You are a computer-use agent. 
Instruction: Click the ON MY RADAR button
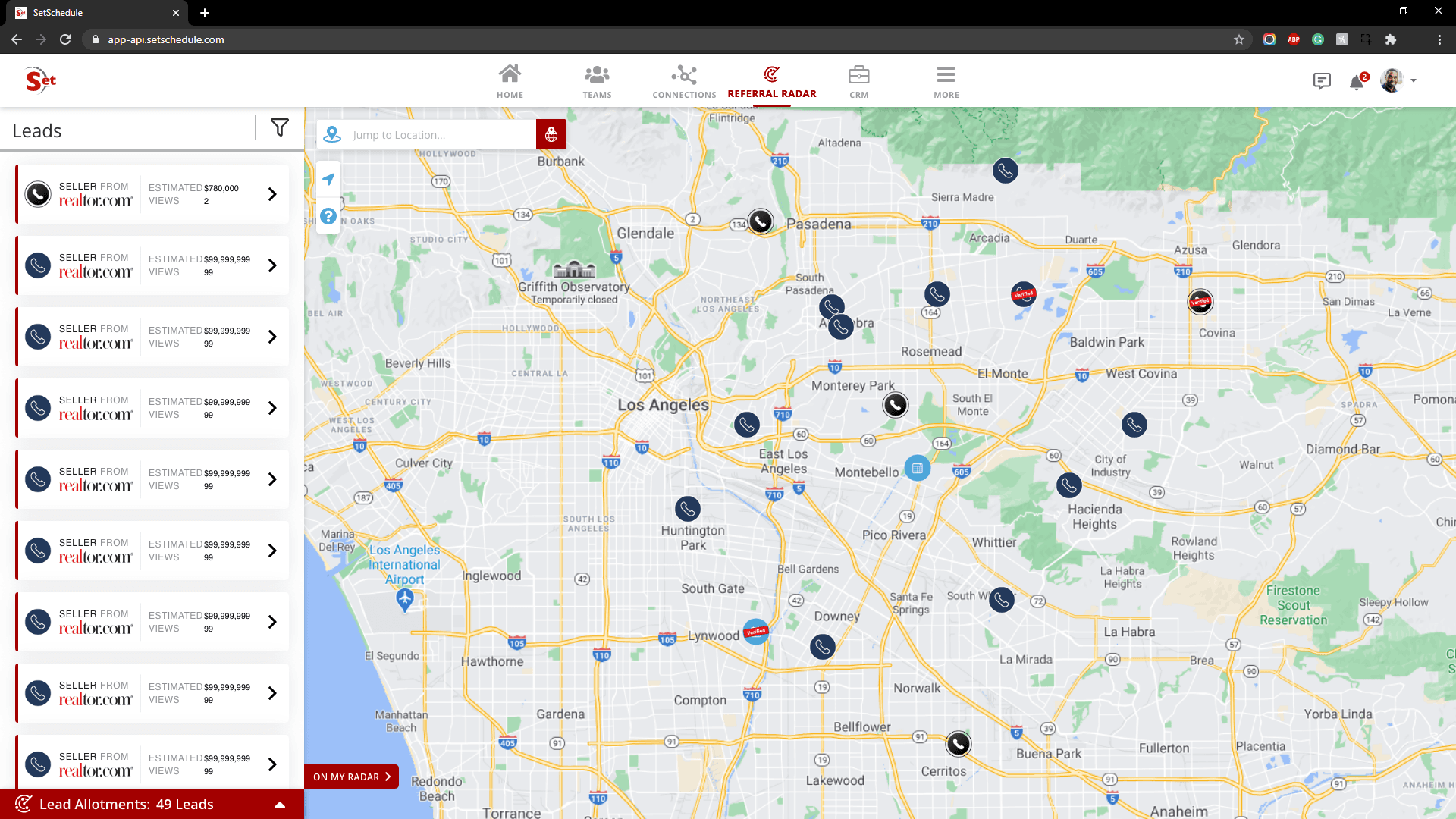click(351, 777)
